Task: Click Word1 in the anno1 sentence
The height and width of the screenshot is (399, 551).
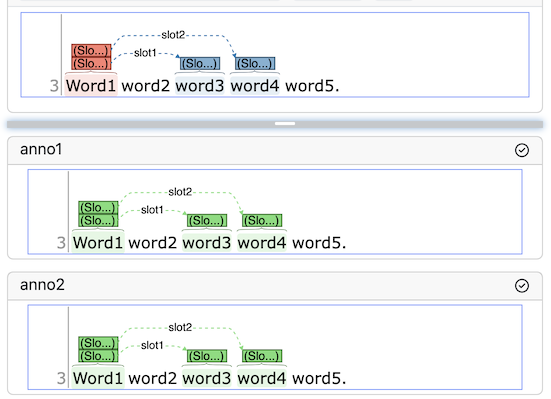Action: pyautogui.click(x=98, y=243)
